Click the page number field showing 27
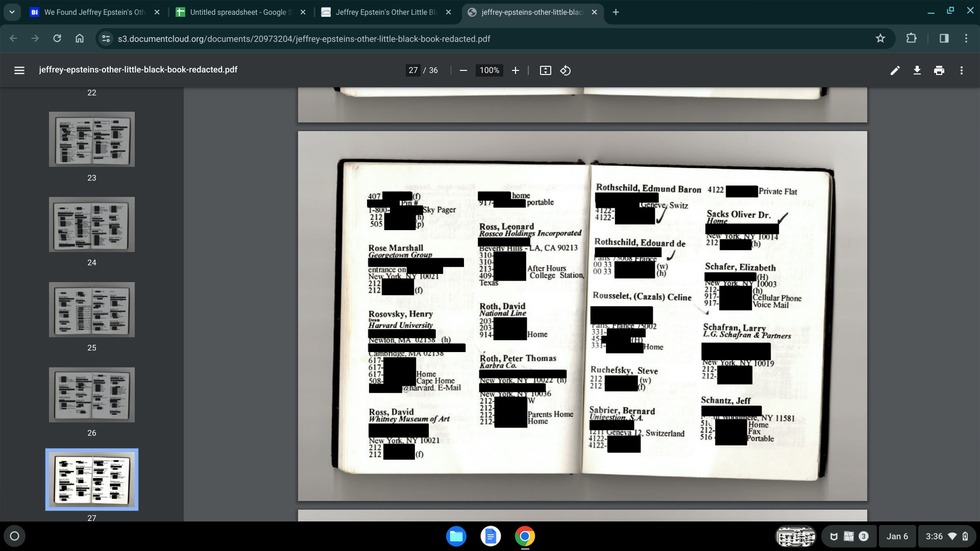 pos(413,71)
